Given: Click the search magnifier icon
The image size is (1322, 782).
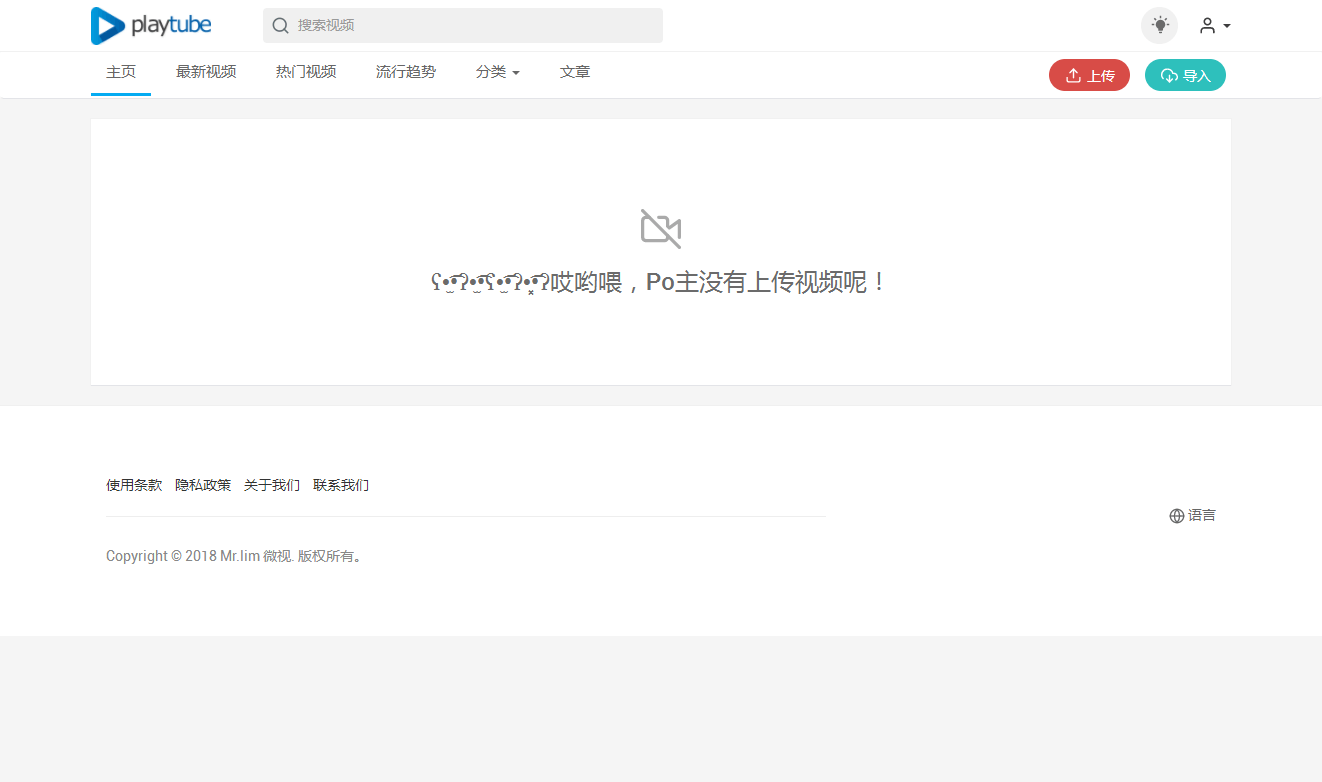Looking at the screenshot, I should pyautogui.click(x=281, y=26).
